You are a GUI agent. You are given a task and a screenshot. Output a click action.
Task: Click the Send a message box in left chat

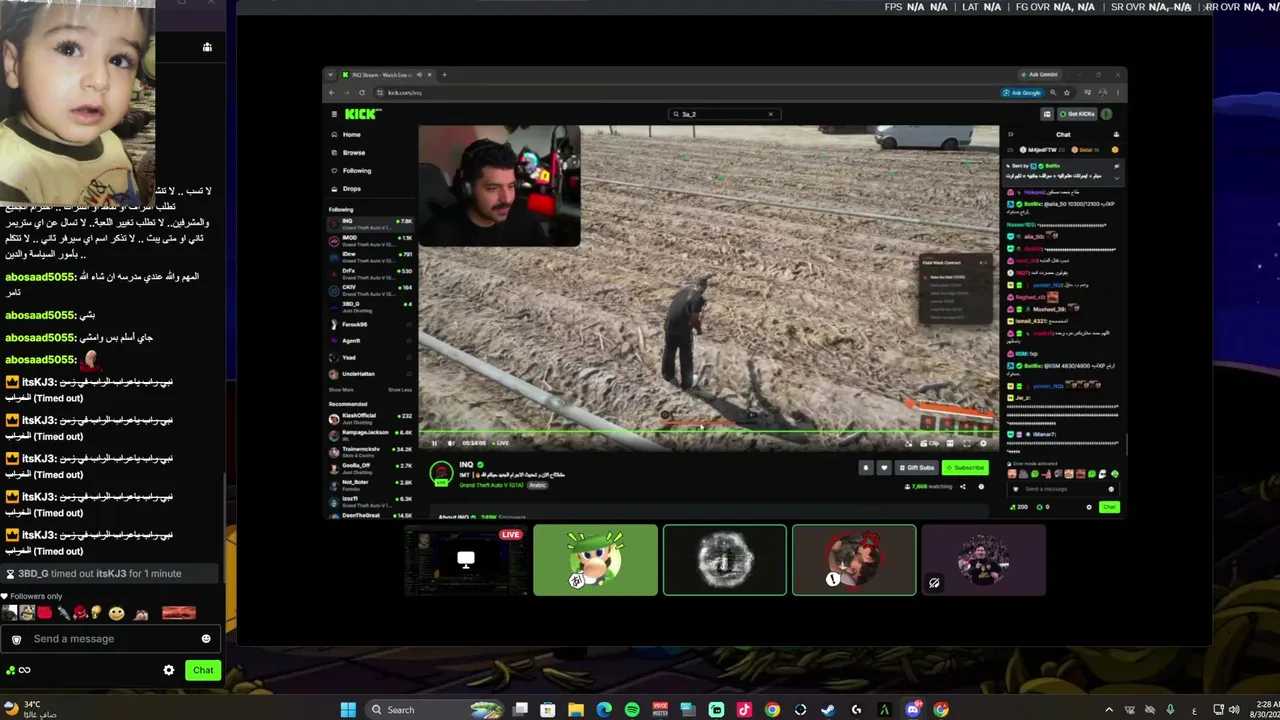110,639
